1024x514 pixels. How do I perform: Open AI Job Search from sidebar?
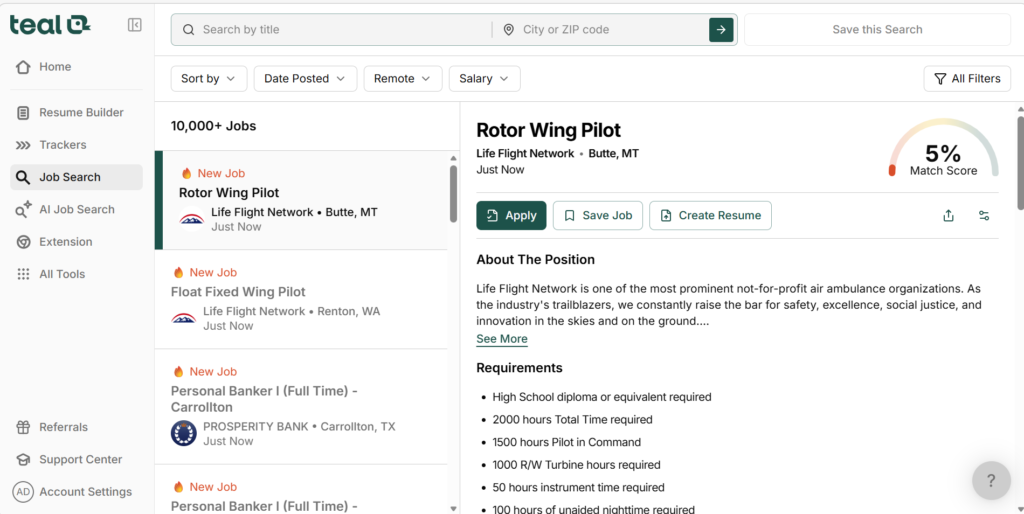76,210
